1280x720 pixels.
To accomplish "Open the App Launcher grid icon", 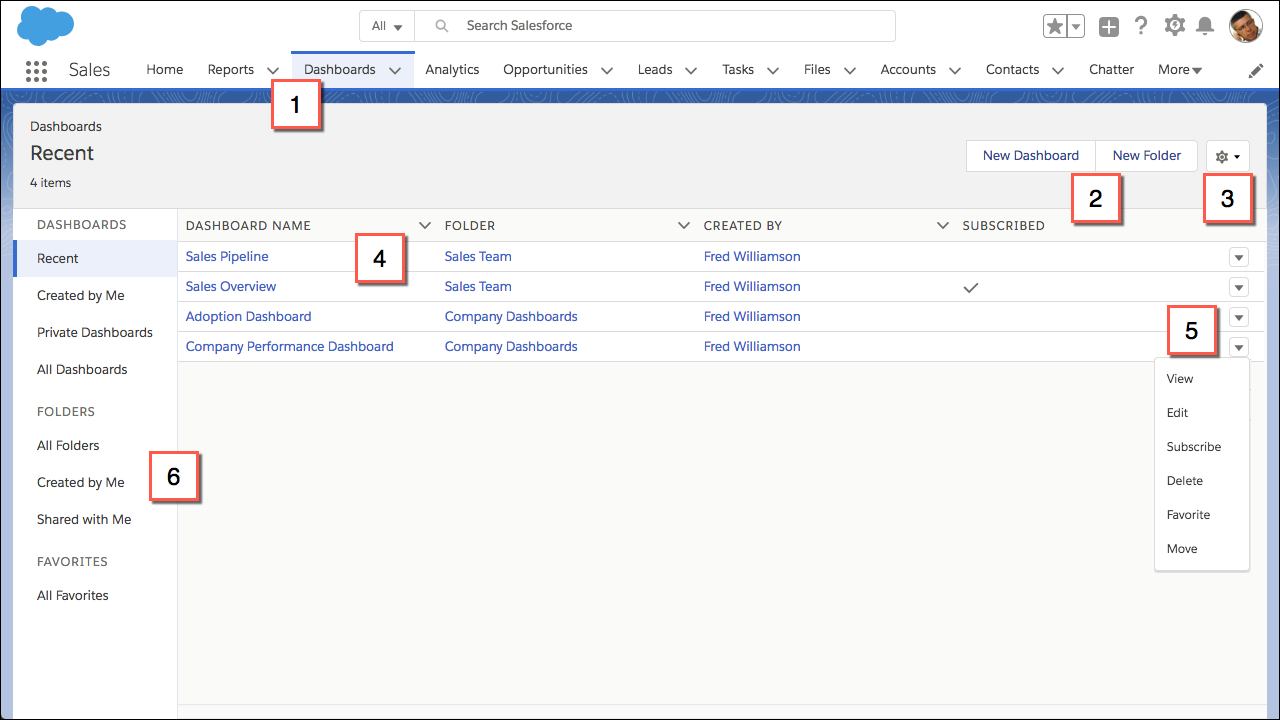I will tap(36, 70).
